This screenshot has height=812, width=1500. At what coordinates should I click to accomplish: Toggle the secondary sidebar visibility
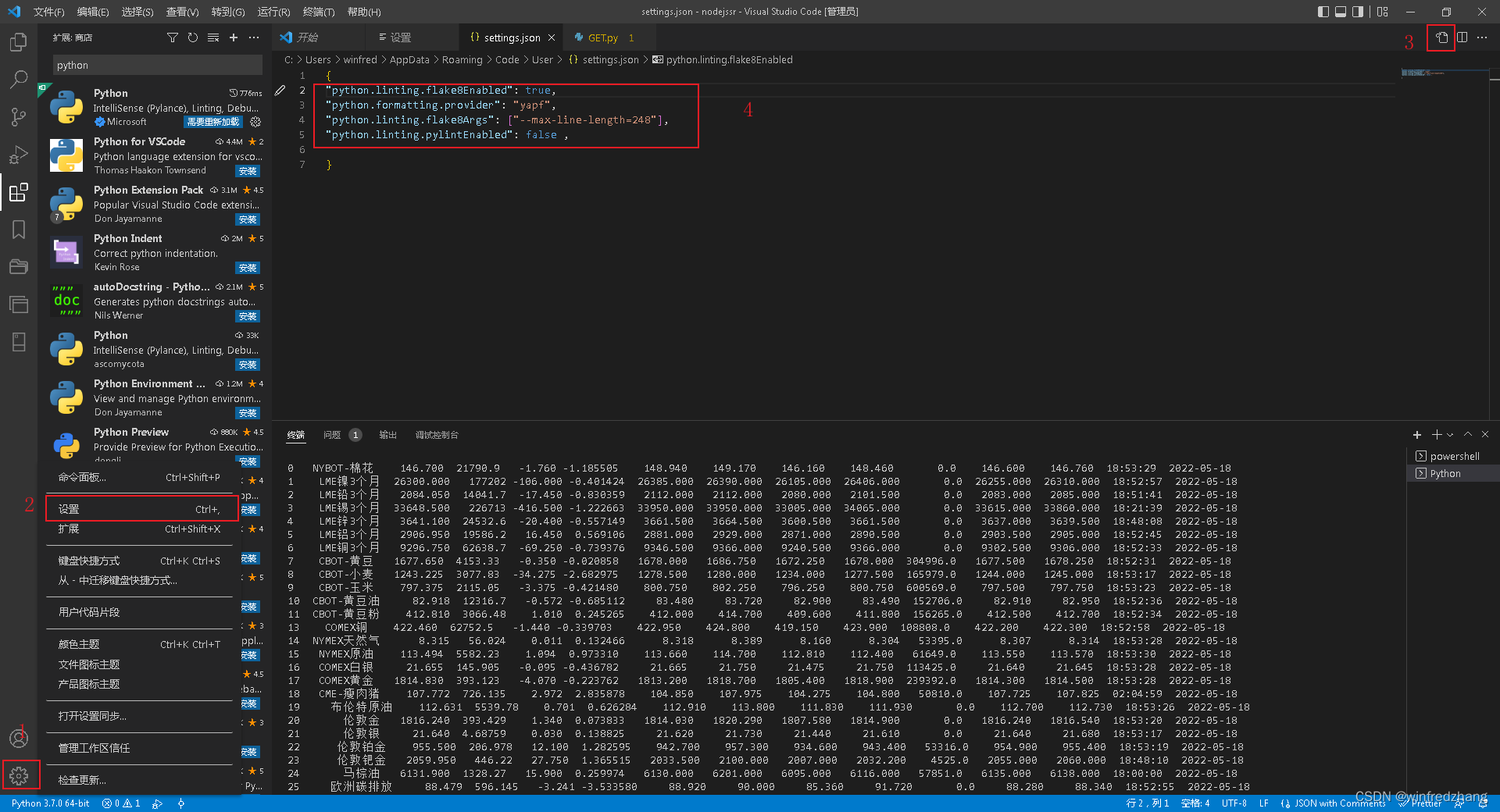tap(1358, 12)
